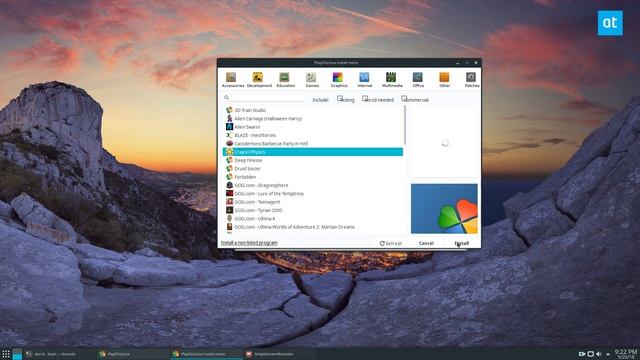Click the Cancel button
Viewport: 640px width, 360px height.
point(426,243)
